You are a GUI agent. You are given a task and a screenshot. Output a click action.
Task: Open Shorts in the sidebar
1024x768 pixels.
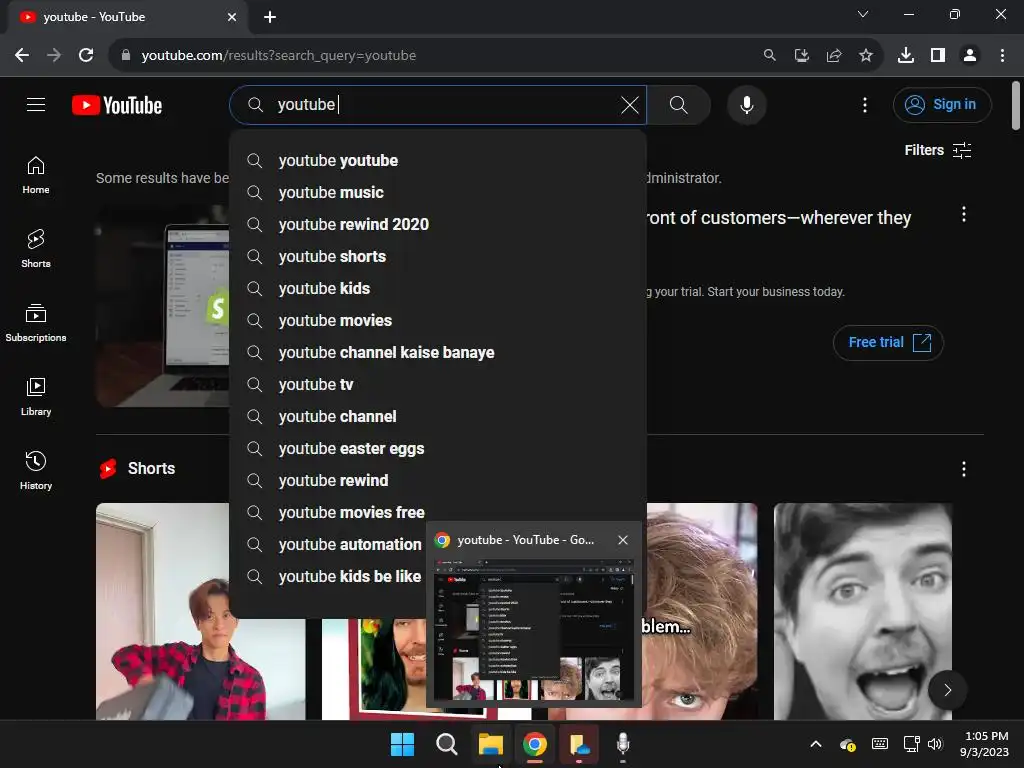(36, 249)
